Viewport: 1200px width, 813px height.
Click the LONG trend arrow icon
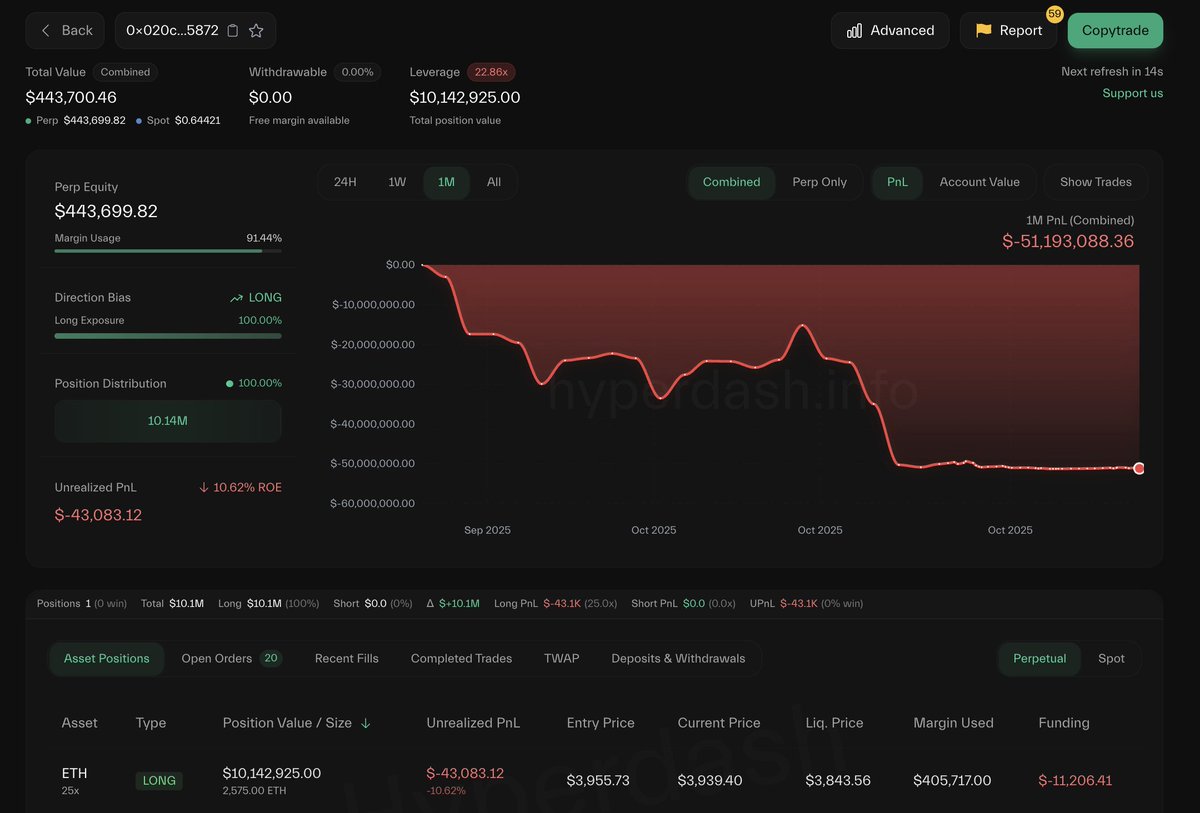click(236, 298)
